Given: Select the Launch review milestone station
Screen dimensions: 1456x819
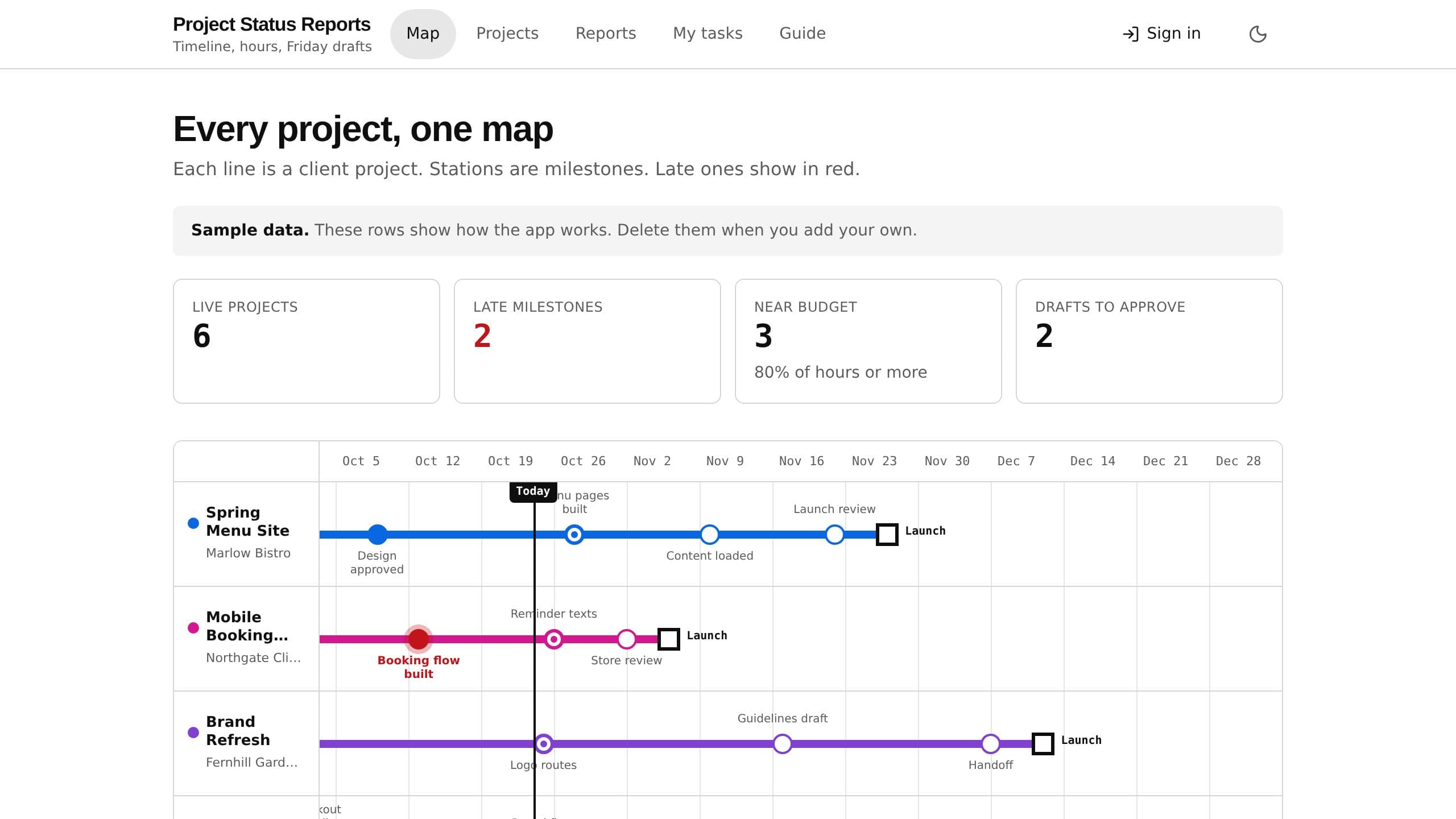Looking at the screenshot, I should point(834,535).
